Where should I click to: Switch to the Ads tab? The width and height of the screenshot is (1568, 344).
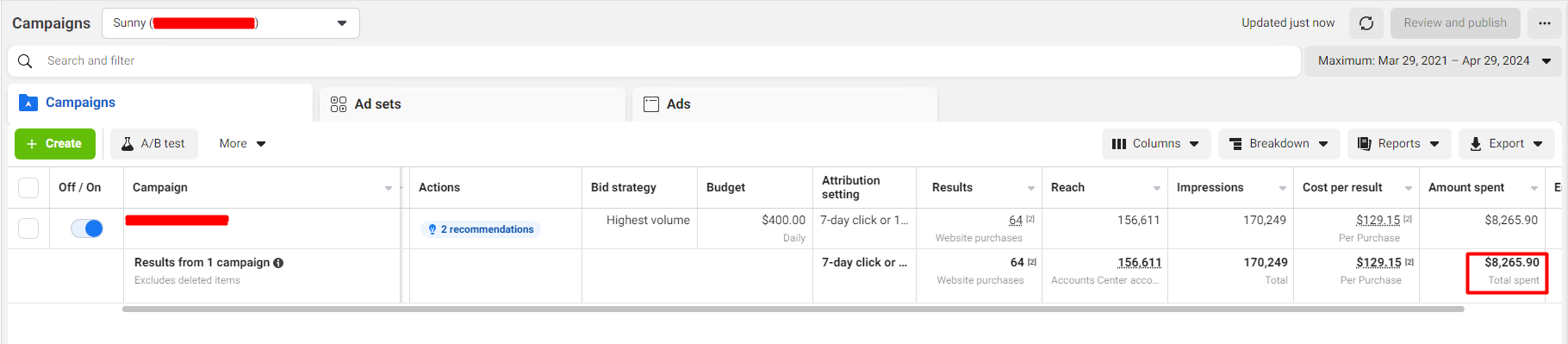coord(785,104)
